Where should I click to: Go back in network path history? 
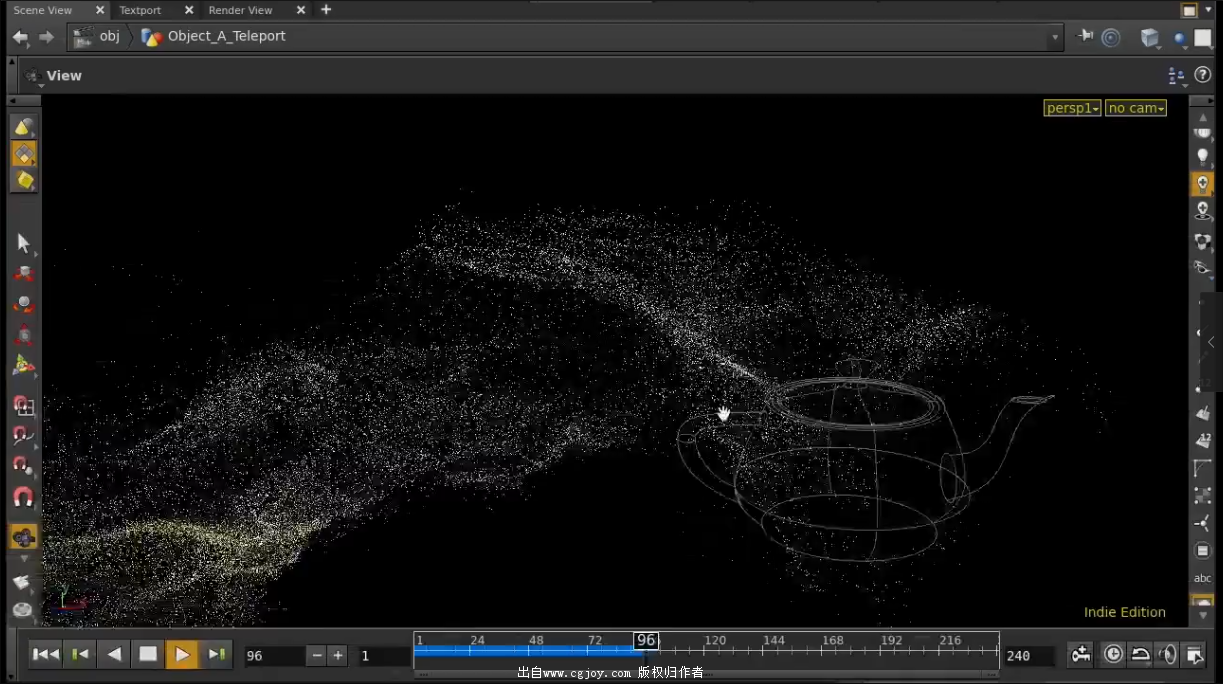coord(20,37)
